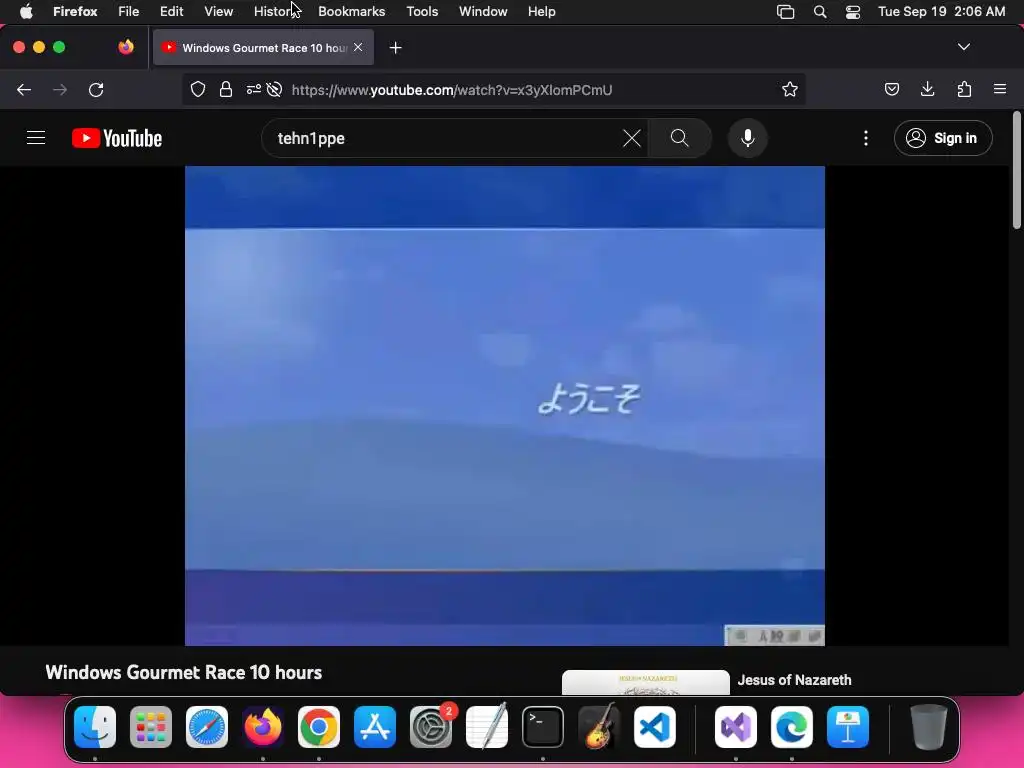The height and width of the screenshot is (768, 1024).
Task: Open Safari from the Dock
Action: (x=207, y=727)
